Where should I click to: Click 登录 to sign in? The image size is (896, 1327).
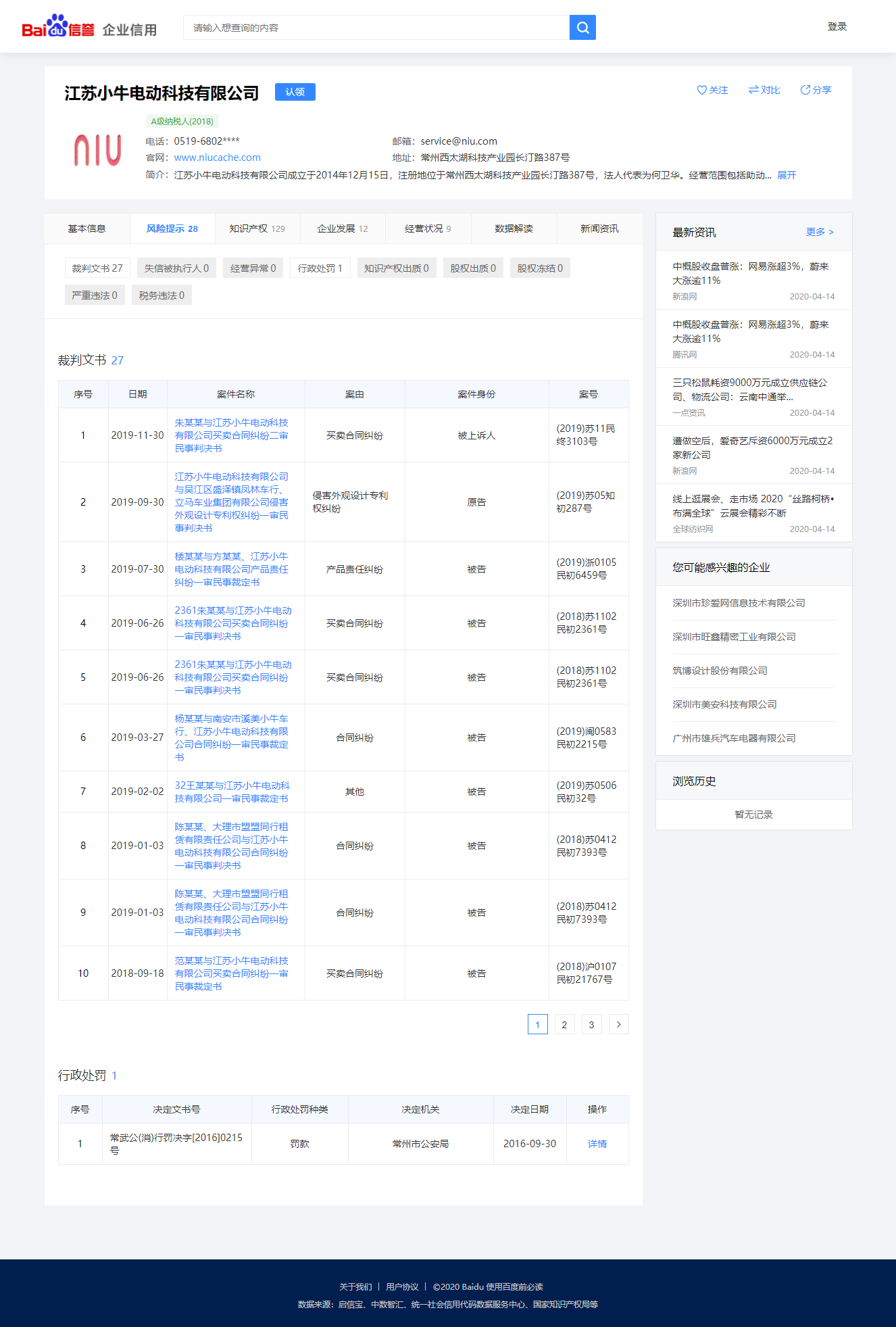837,26
